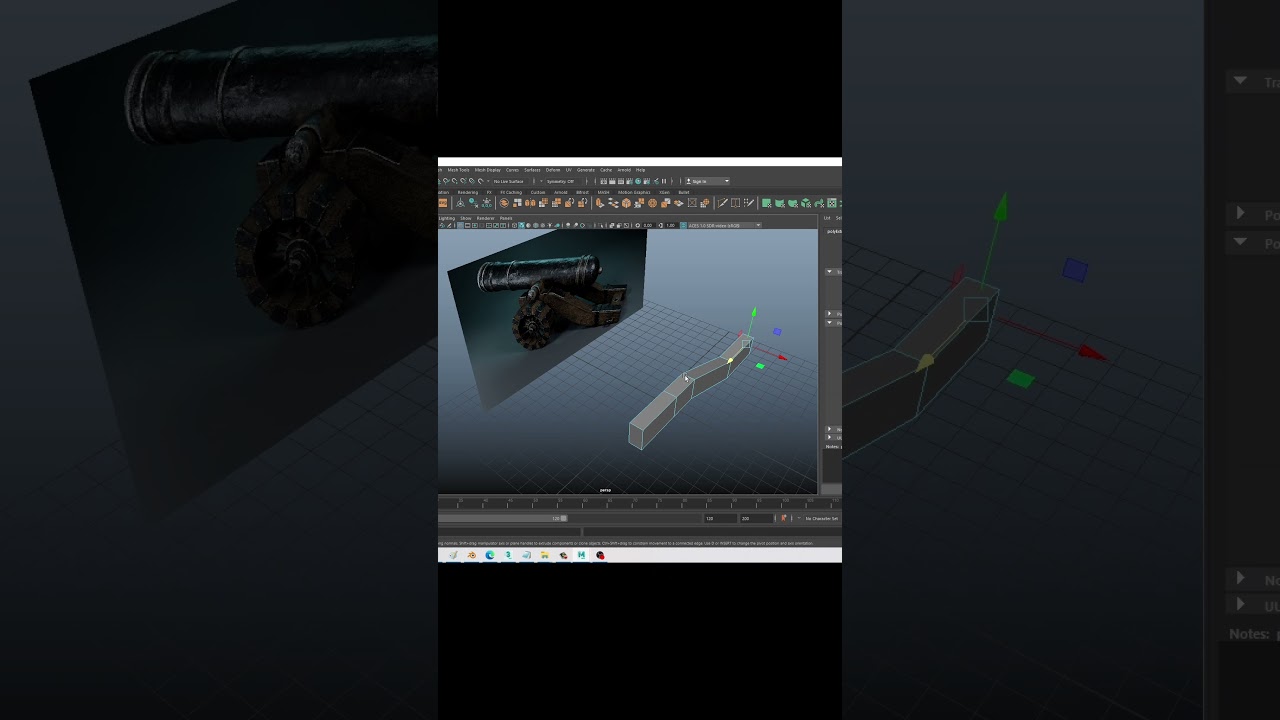This screenshot has height=720, width=1280.
Task: Click the blue plane handle of manipulator
Action: coord(777,331)
